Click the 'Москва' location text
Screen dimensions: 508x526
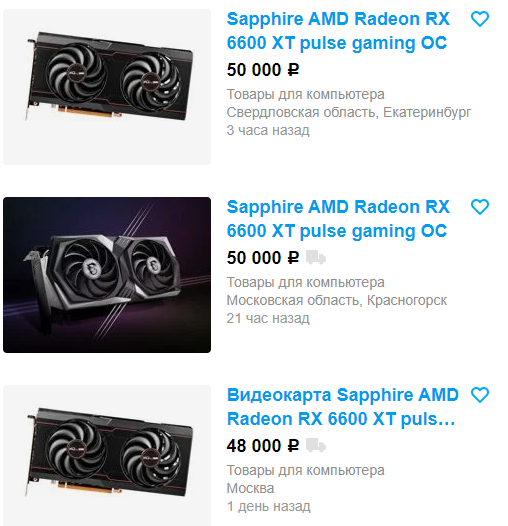tap(250, 488)
